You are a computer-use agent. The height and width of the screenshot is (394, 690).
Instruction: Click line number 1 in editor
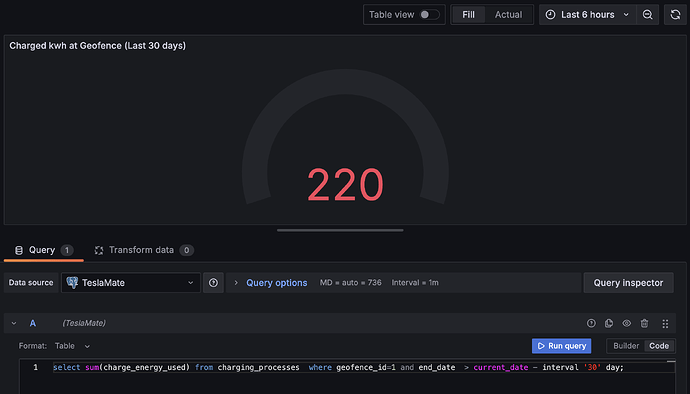[36, 367]
